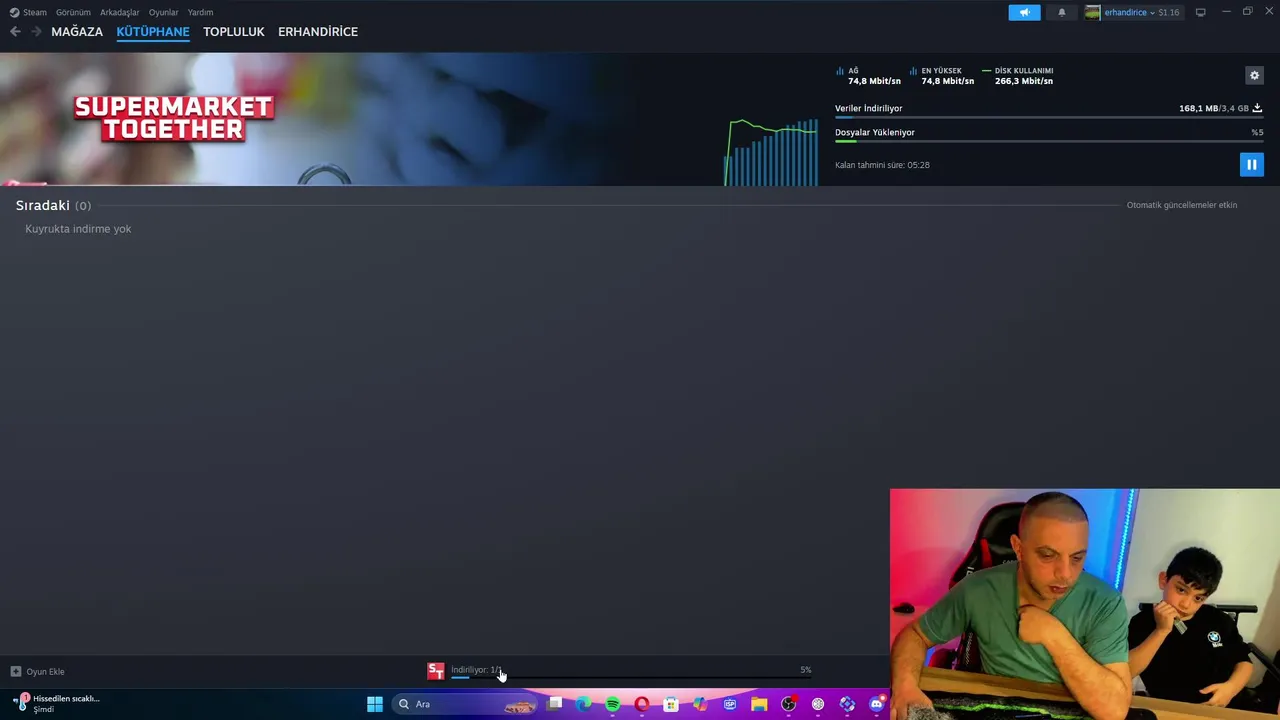This screenshot has height=720, width=1280.
Task: Click the AĞ network speed stat
Action: click(x=868, y=76)
